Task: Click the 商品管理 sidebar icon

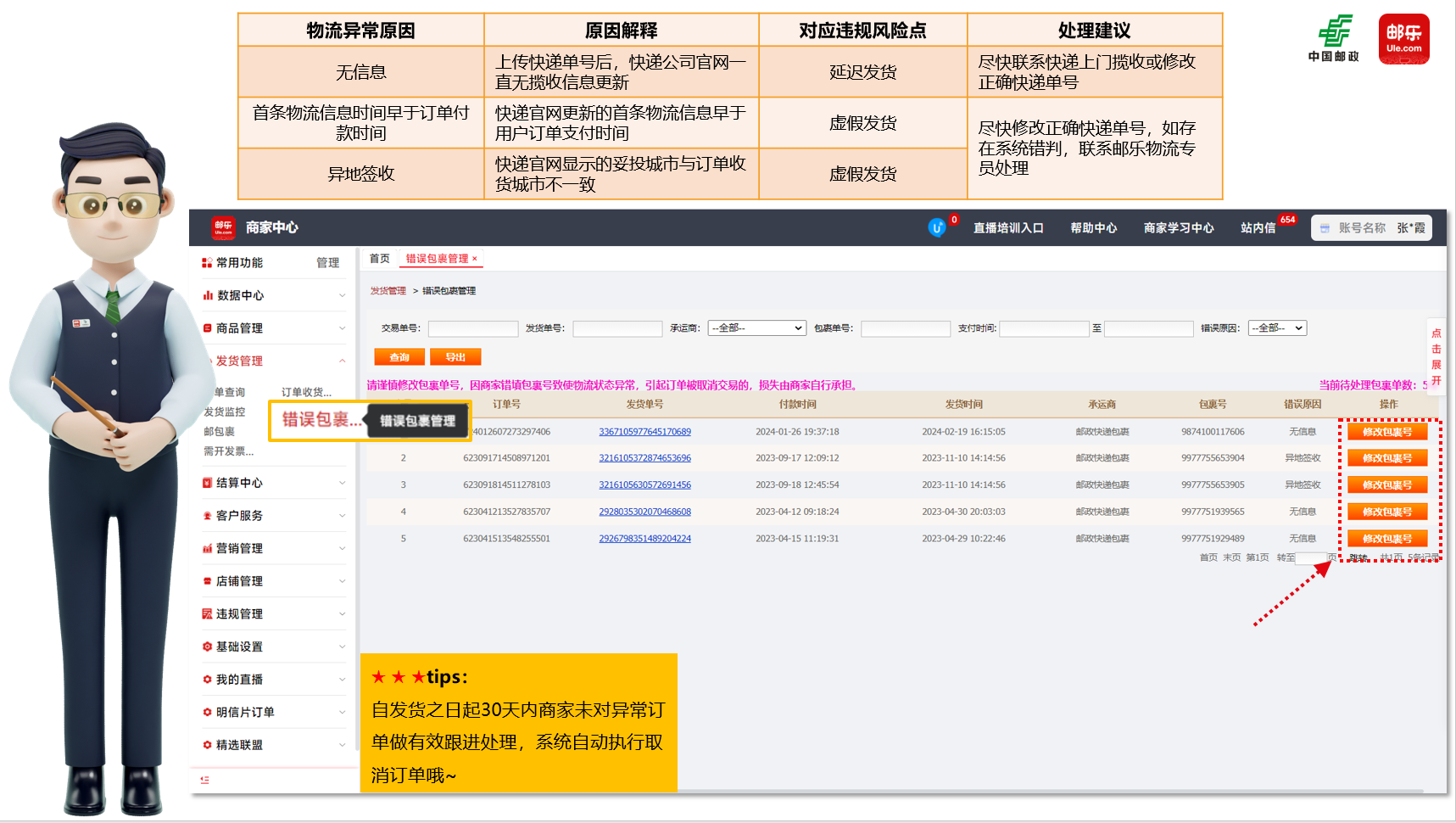Action: [x=208, y=328]
